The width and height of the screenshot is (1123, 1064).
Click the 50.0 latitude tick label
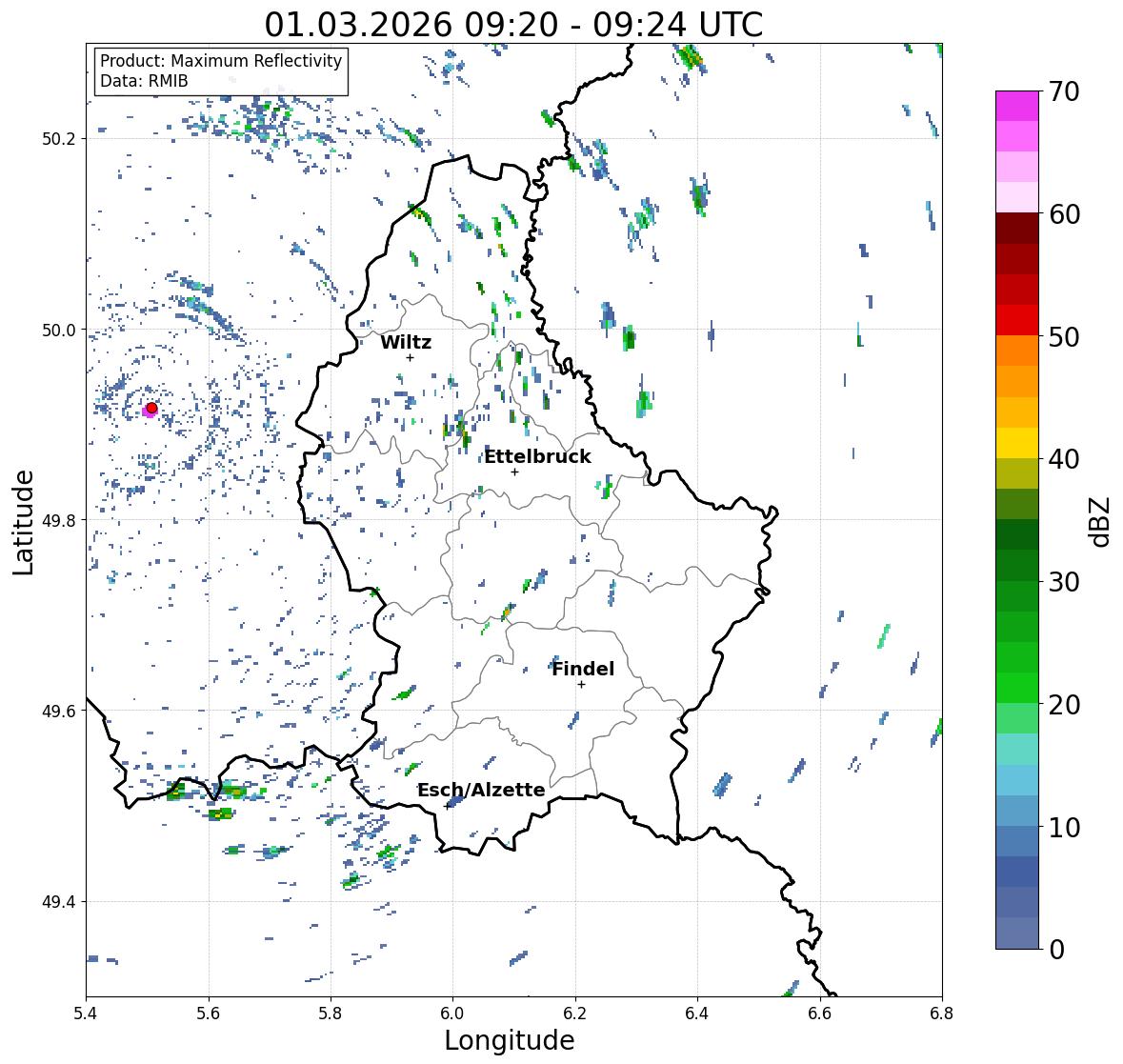coord(60,331)
